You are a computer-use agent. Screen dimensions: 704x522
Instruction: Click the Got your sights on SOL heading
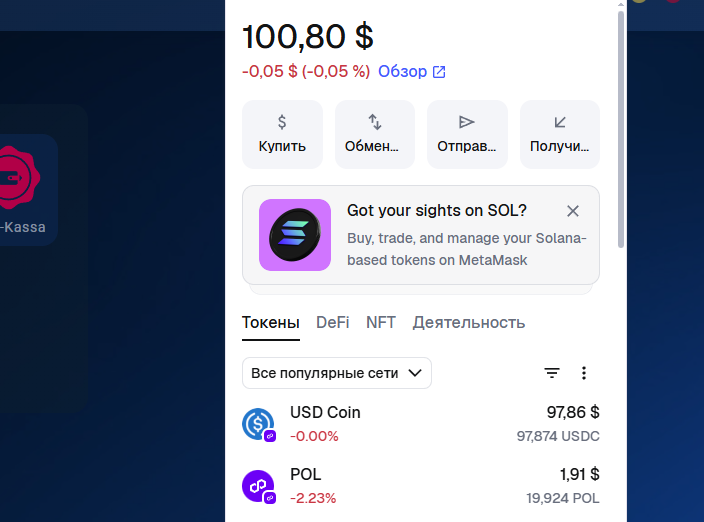pos(437,211)
